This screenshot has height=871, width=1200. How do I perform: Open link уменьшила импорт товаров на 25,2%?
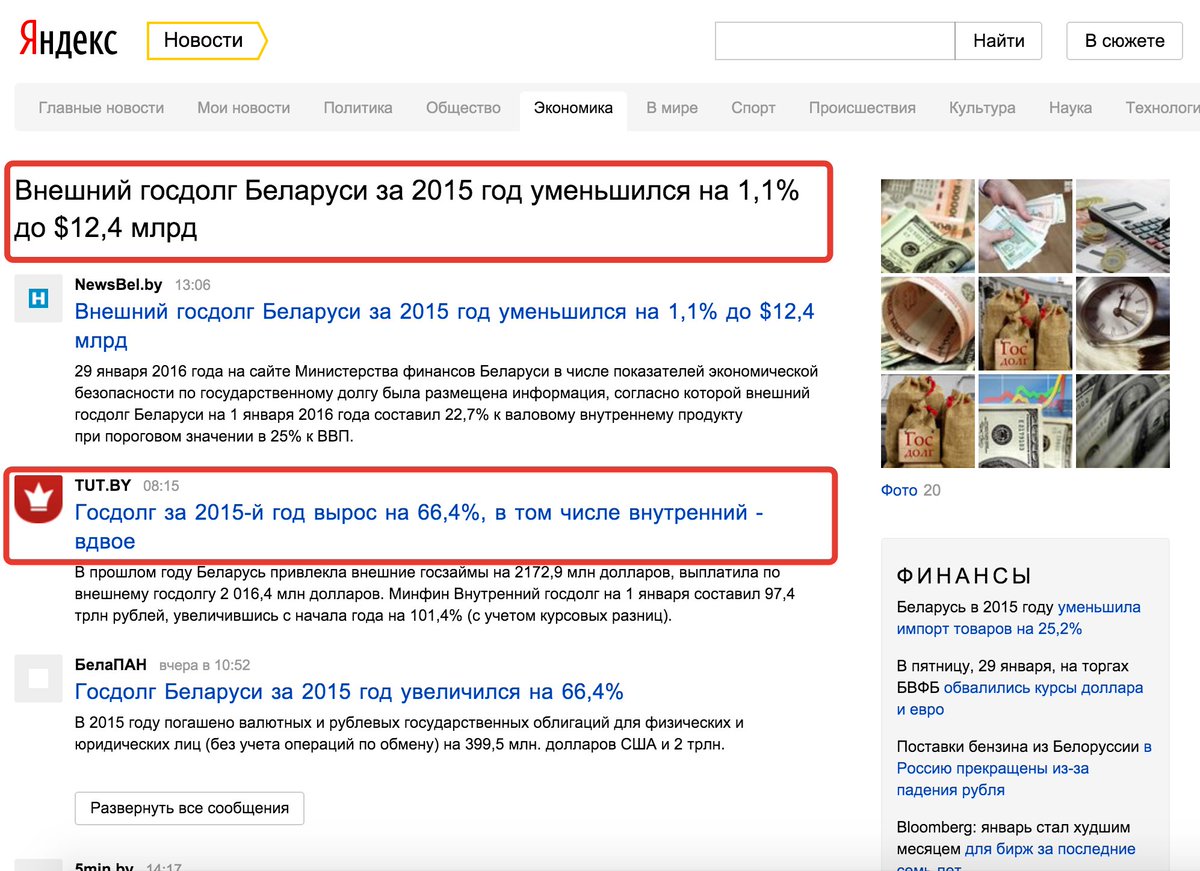click(x=1019, y=618)
